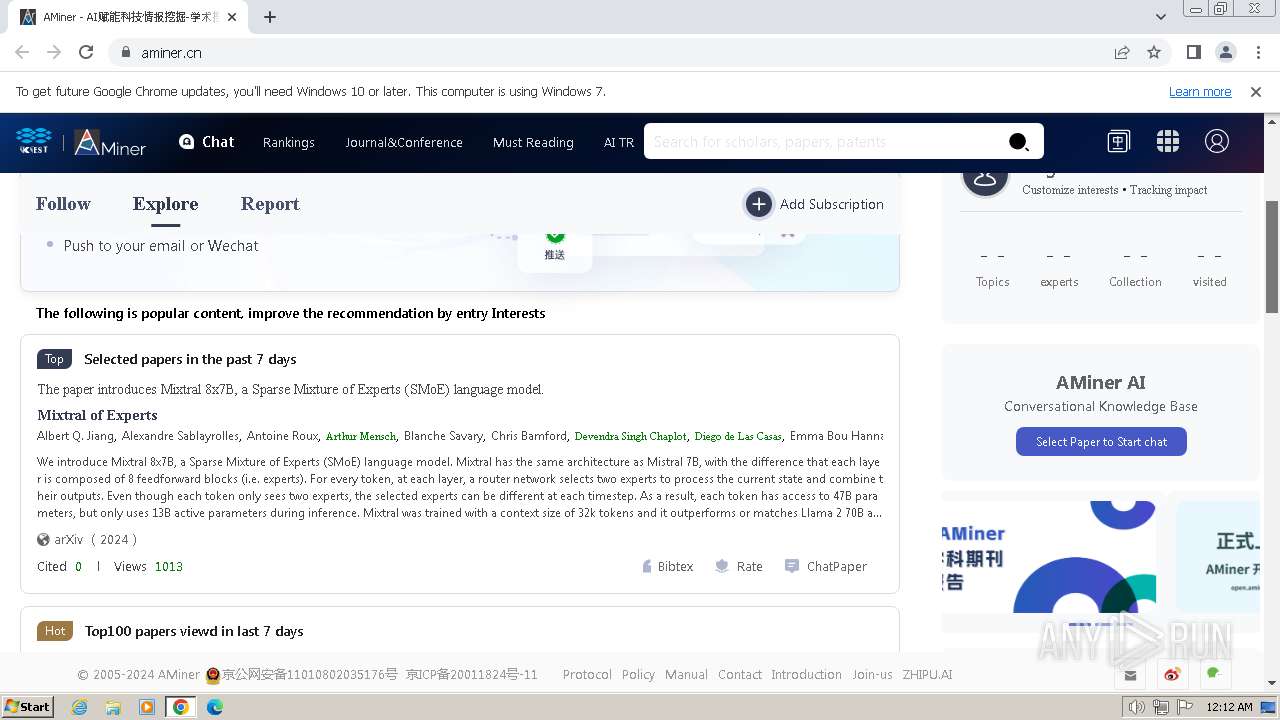Open the Chrome three-dot menu
Viewport: 1280px width, 720px height.
click(1257, 52)
